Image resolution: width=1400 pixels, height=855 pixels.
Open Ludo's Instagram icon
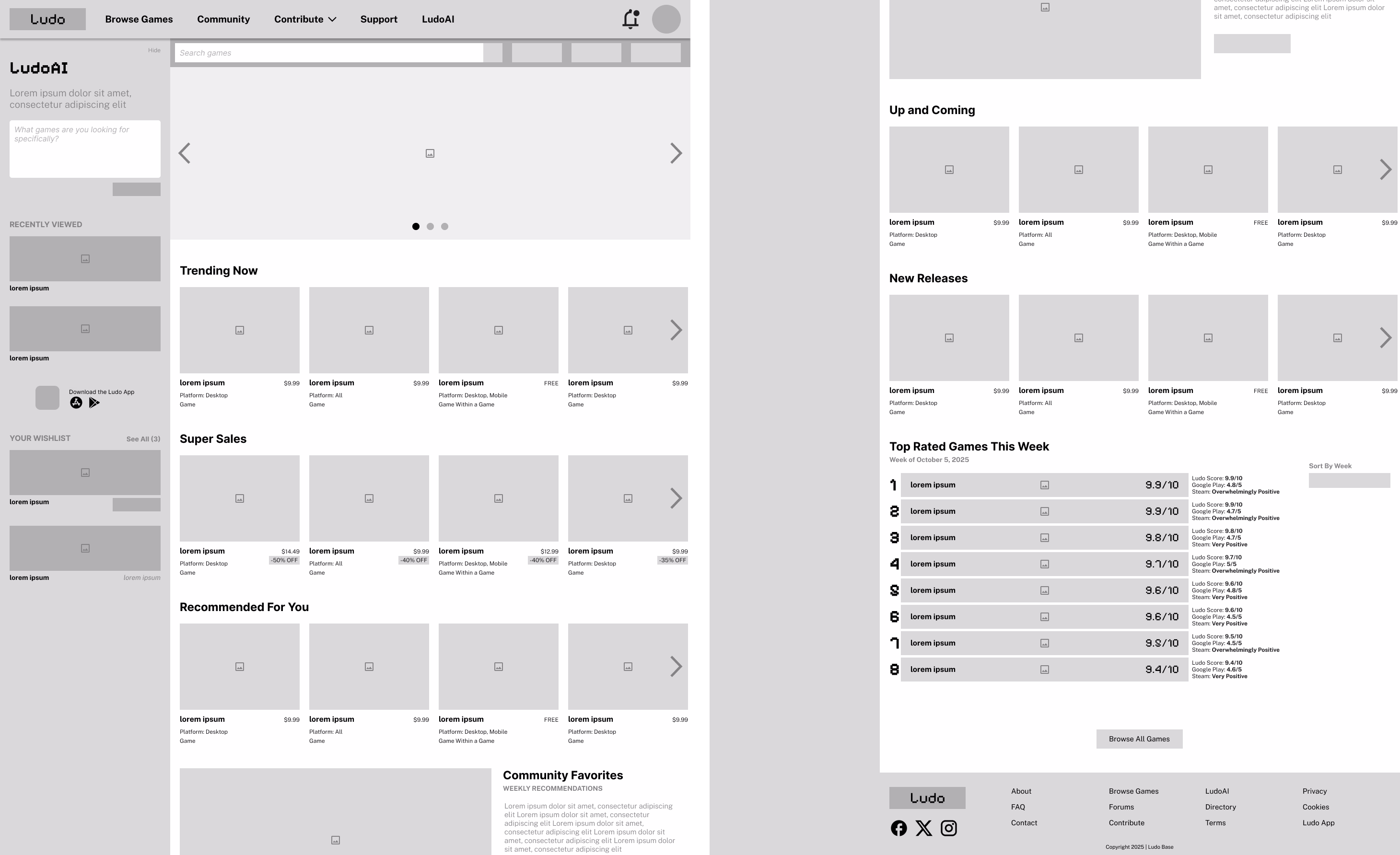point(948,828)
